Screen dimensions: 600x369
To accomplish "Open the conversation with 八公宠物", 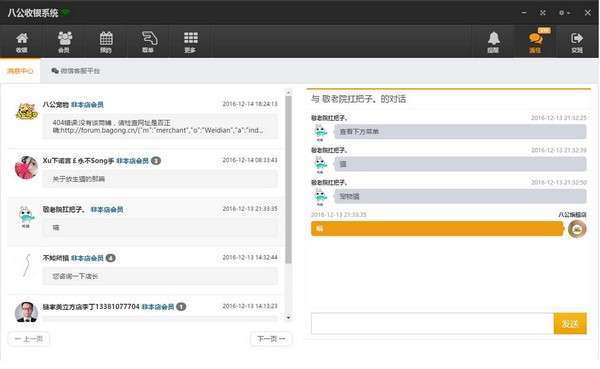I will (x=145, y=119).
